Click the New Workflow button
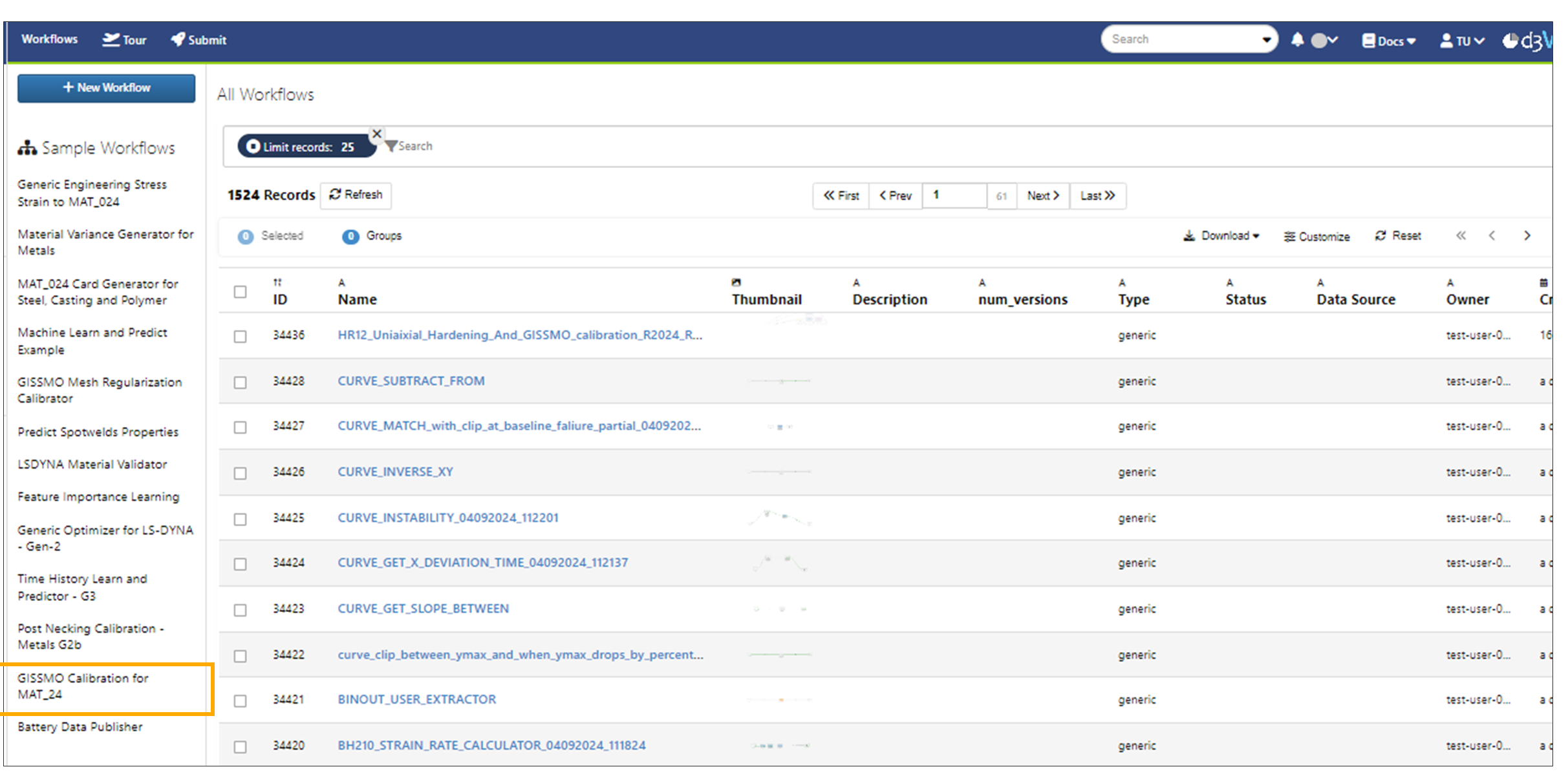 coord(106,88)
